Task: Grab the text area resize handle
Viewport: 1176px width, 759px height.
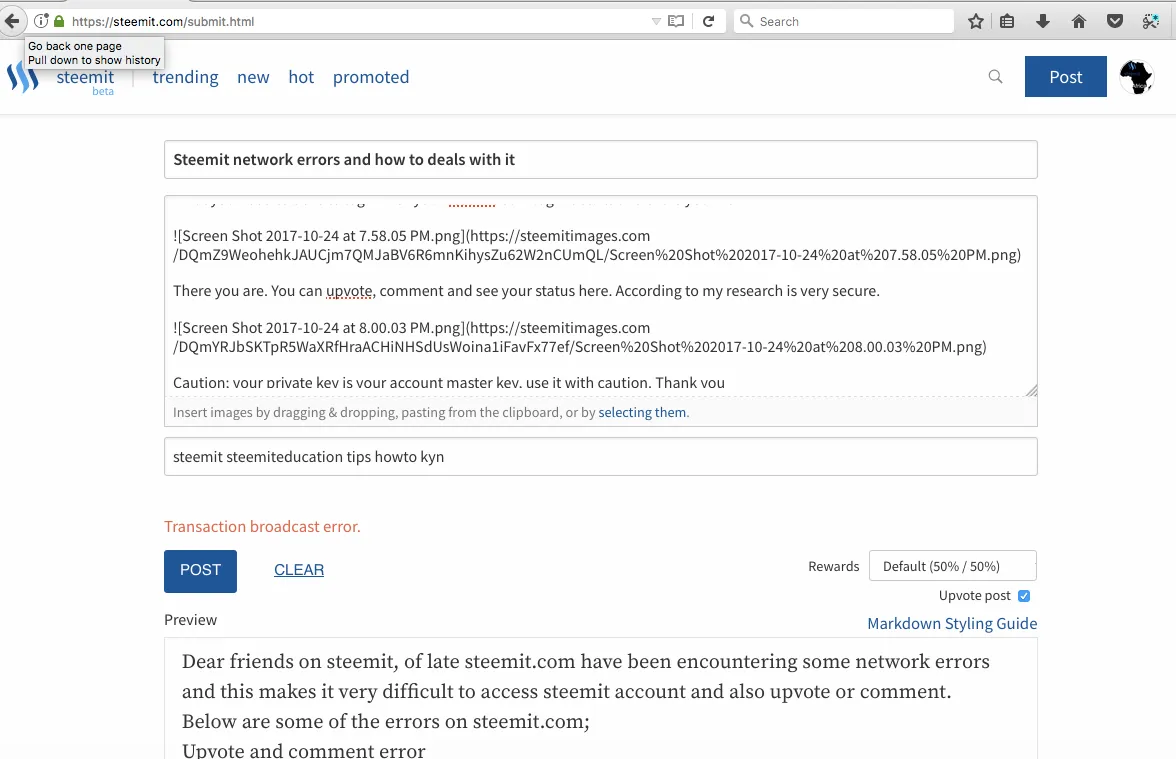Action: (x=1031, y=390)
